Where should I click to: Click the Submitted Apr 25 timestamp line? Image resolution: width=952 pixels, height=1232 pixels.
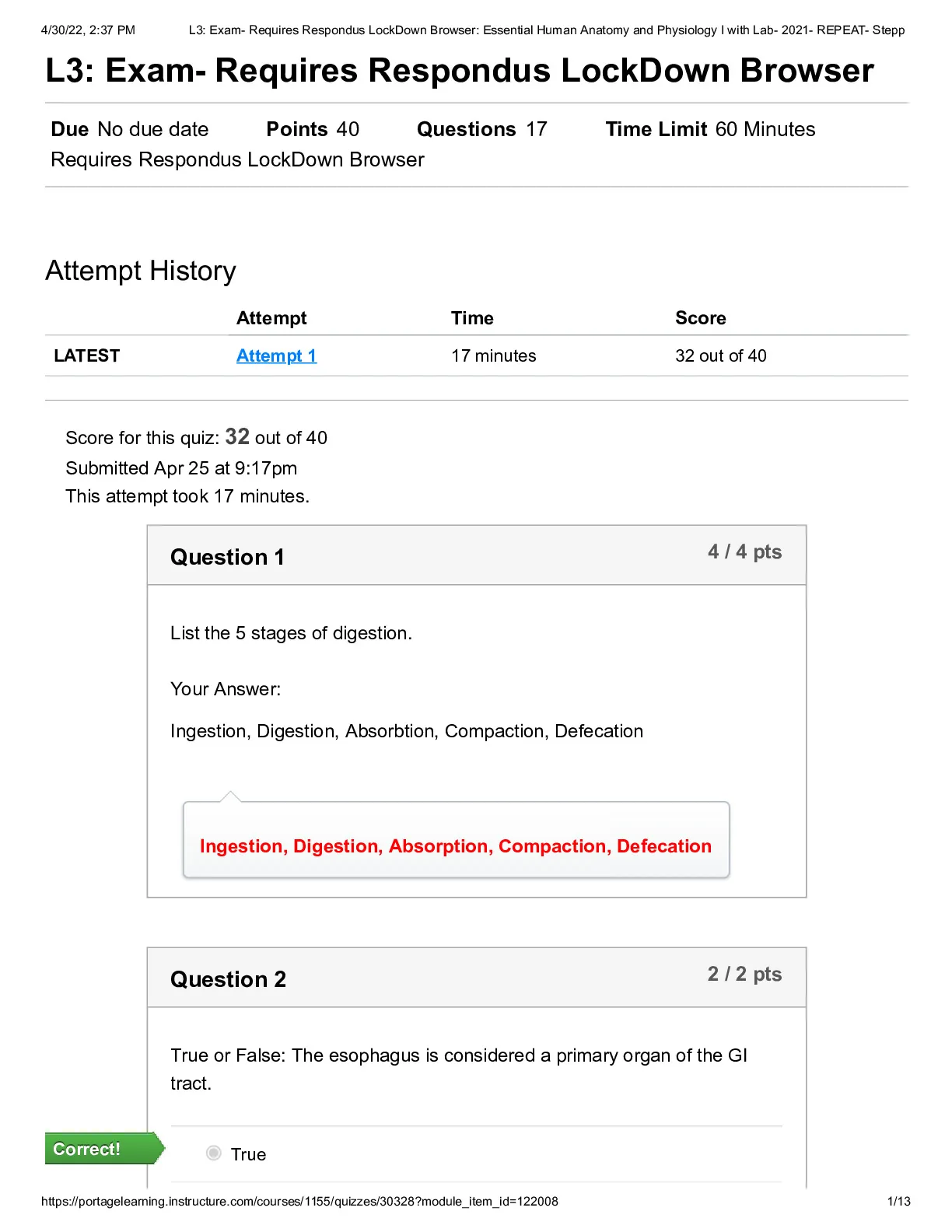click(x=181, y=467)
